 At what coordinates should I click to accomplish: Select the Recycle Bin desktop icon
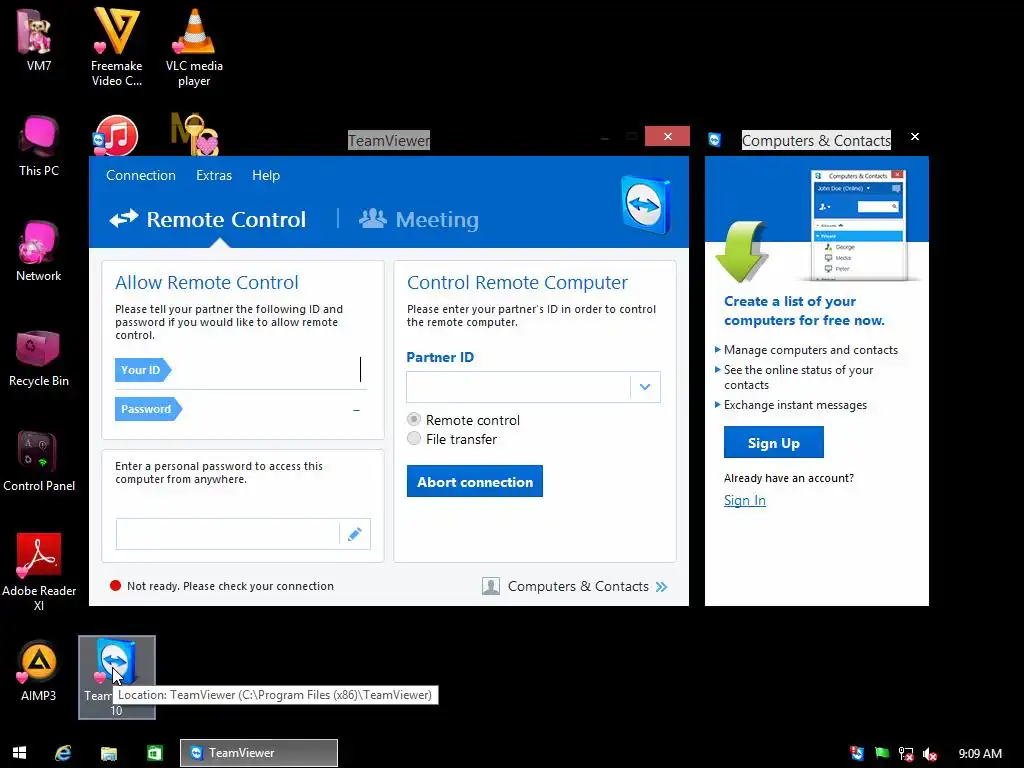pyautogui.click(x=39, y=358)
